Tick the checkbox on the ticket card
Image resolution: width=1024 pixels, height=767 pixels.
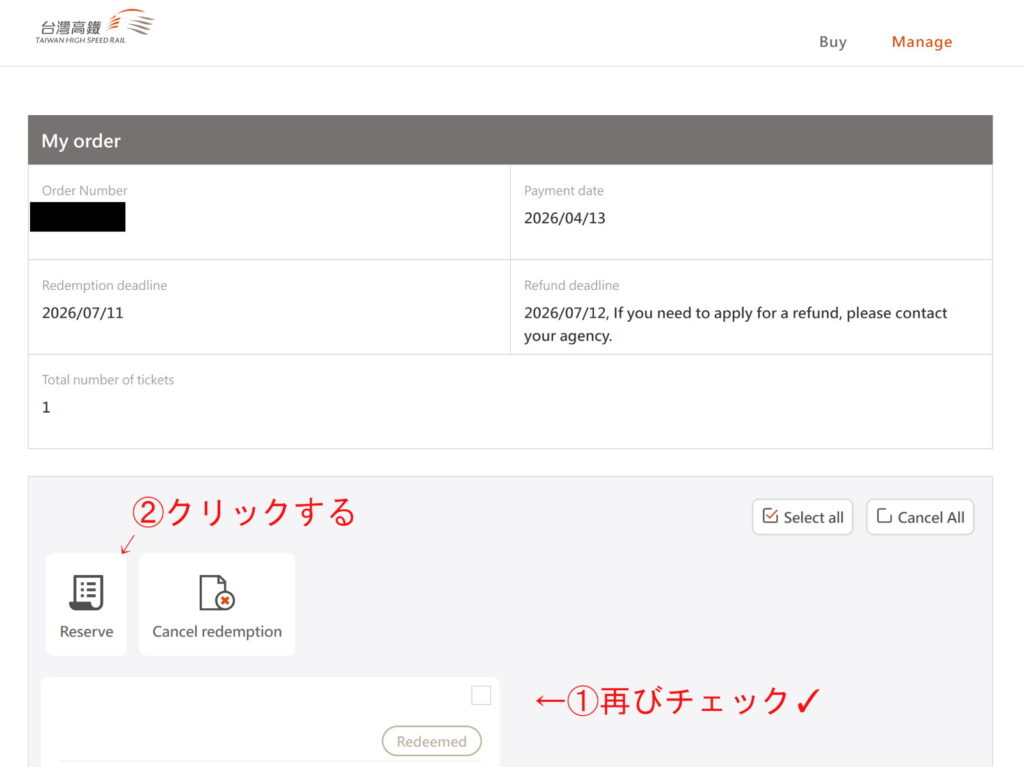(x=481, y=695)
